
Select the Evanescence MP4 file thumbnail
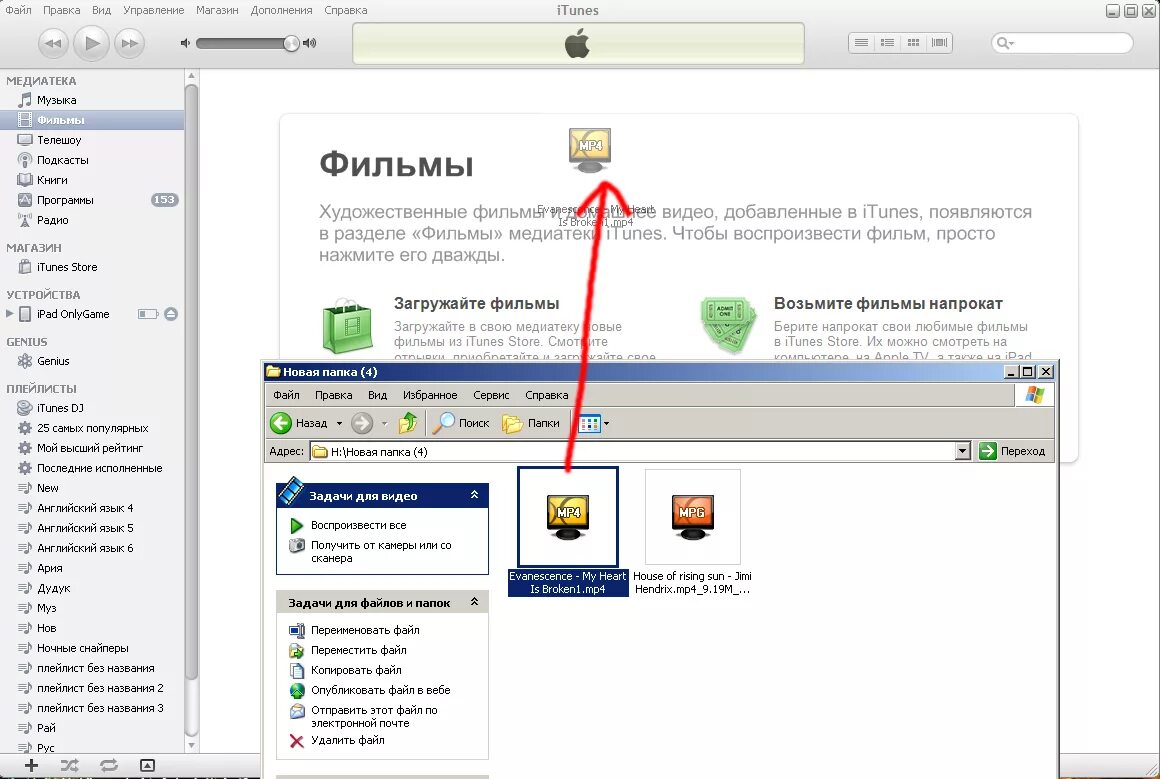pos(568,516)
